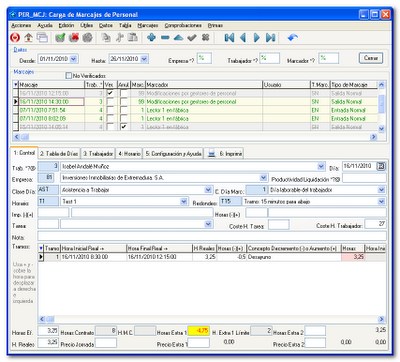The height and width of the screenshot is (362, 400).
Task: Click the next record arrow
Action: tap(257, 38)
